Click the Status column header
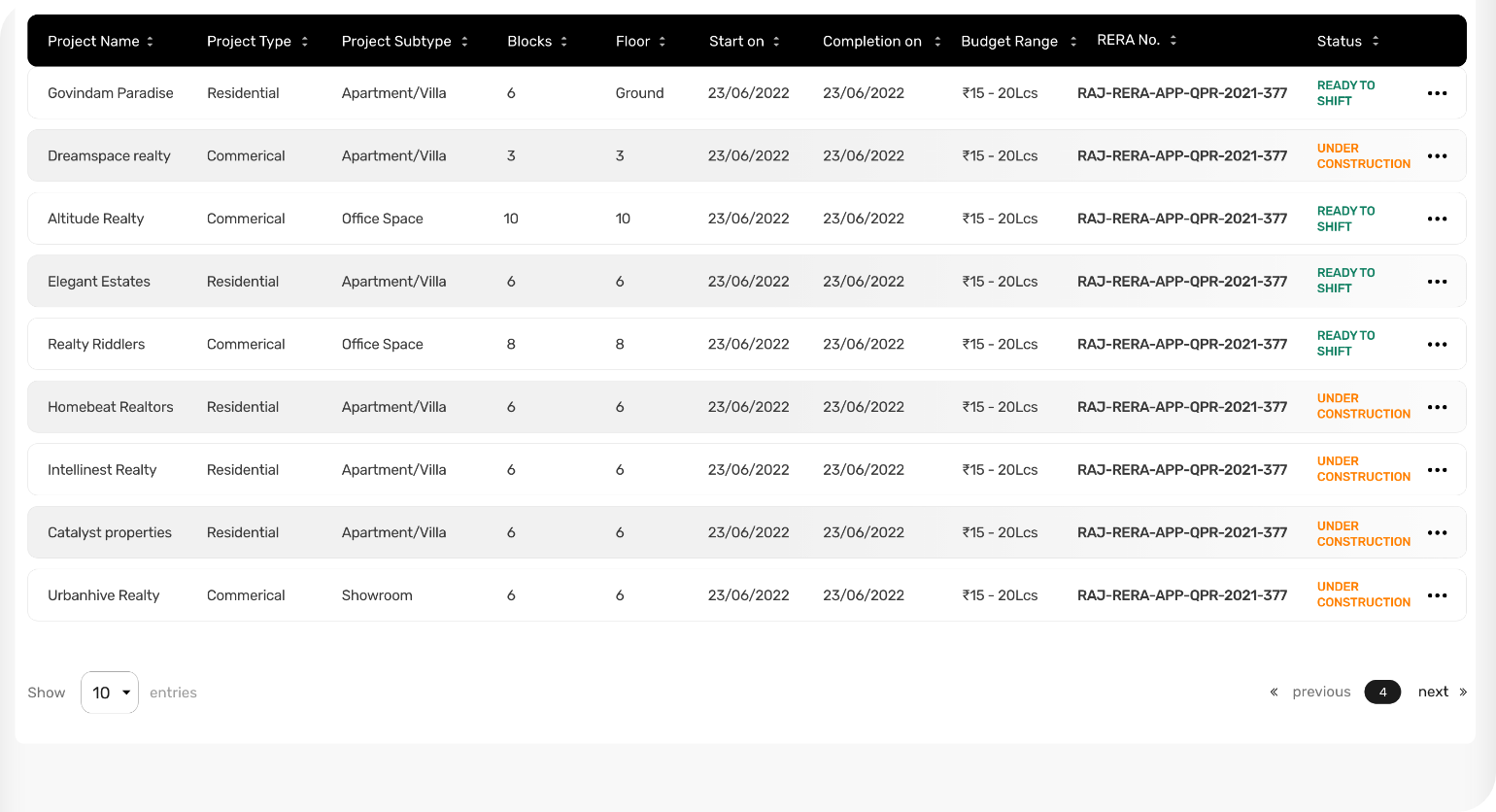1496x812 pixels. pos(1340,42)
